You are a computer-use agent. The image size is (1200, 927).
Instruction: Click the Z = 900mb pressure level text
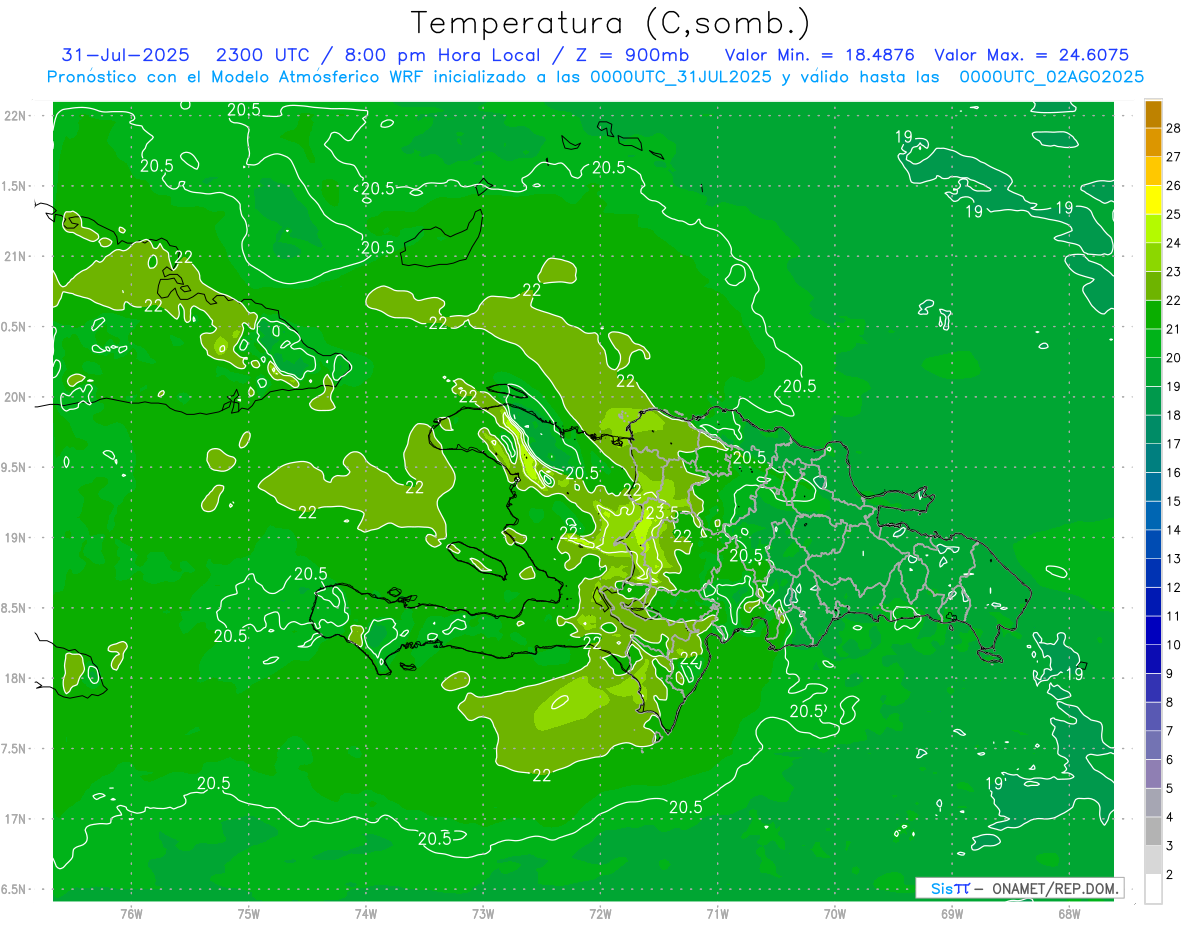[632, 55]
